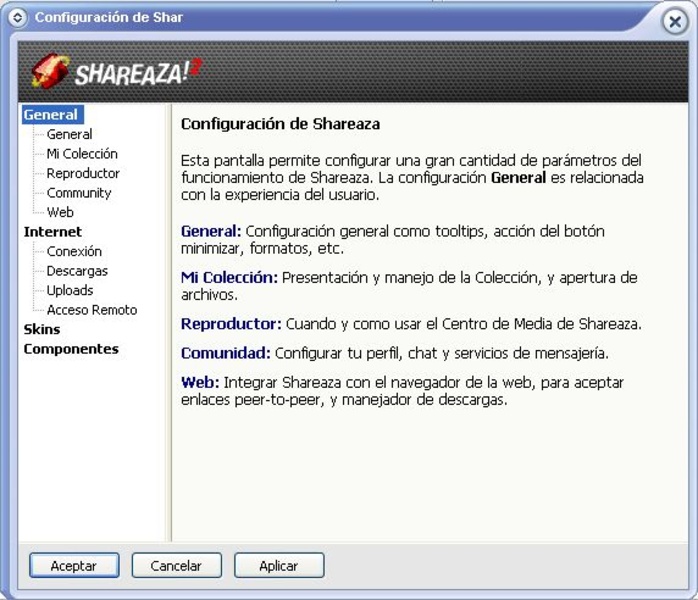
Task: Select the Skins category
Action: (42, 329)
